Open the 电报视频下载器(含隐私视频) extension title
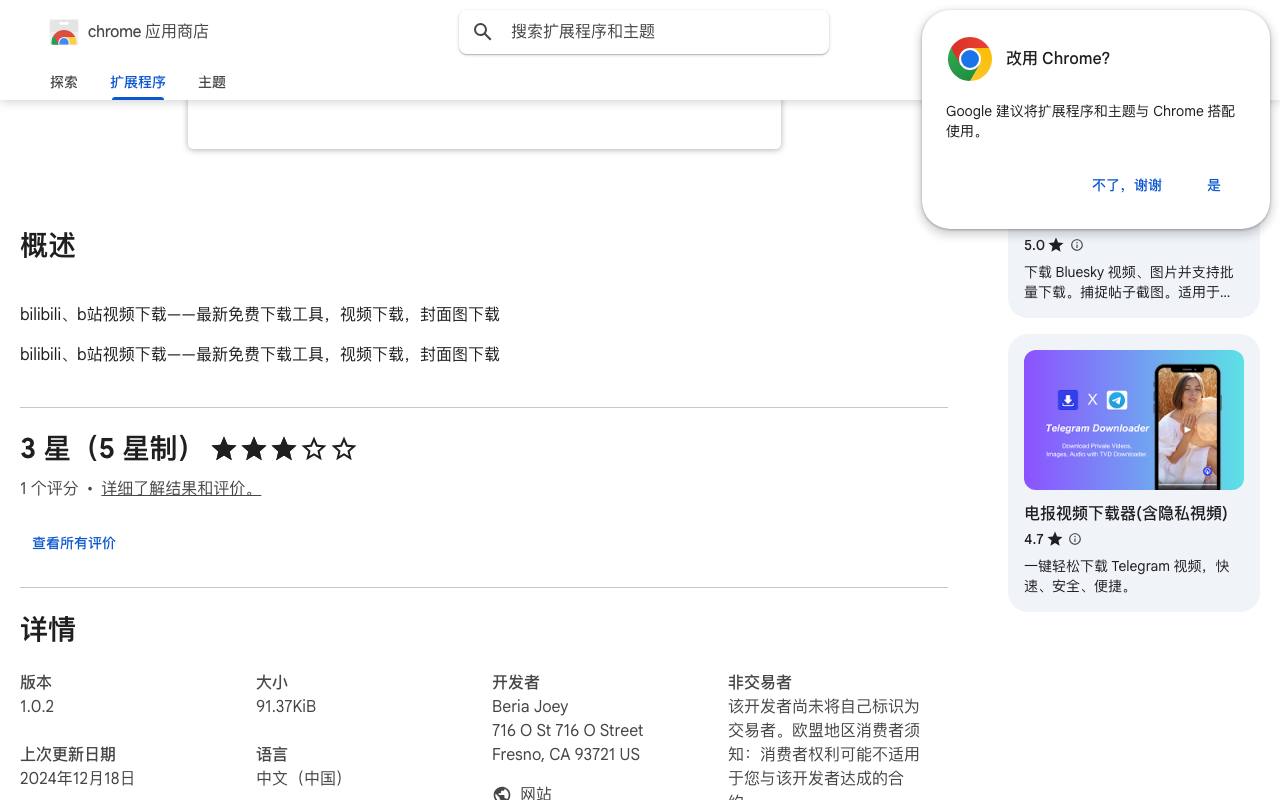 (1126, 513)
